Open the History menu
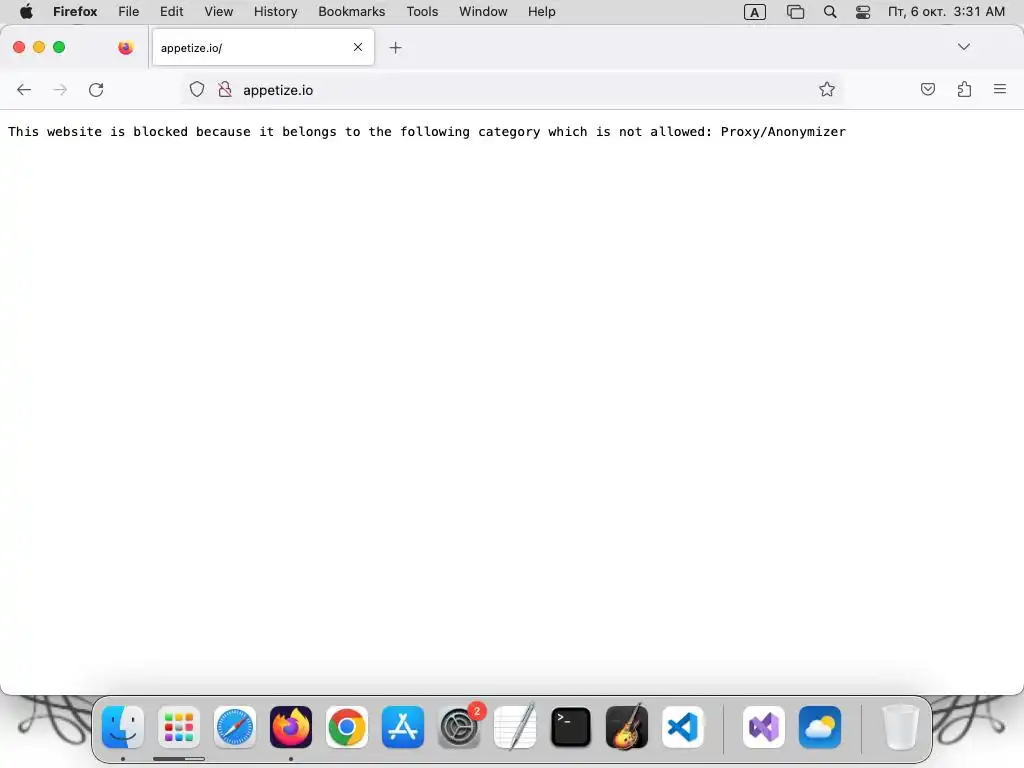This screenshot has width=1024, height=768. click(x=276, y=12)
